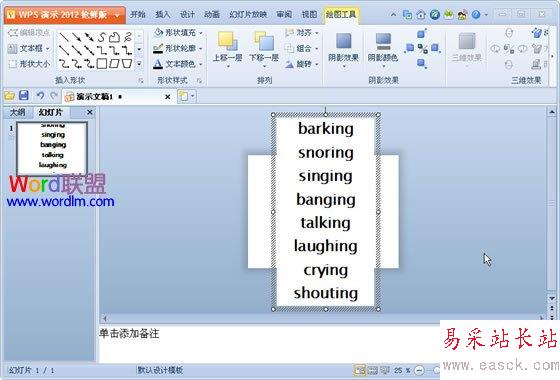Image resolution: width=560 pixels, height=380 pixels.
Task: Open the 审阅 ribbon tab
Action: [x=284, y=15]
